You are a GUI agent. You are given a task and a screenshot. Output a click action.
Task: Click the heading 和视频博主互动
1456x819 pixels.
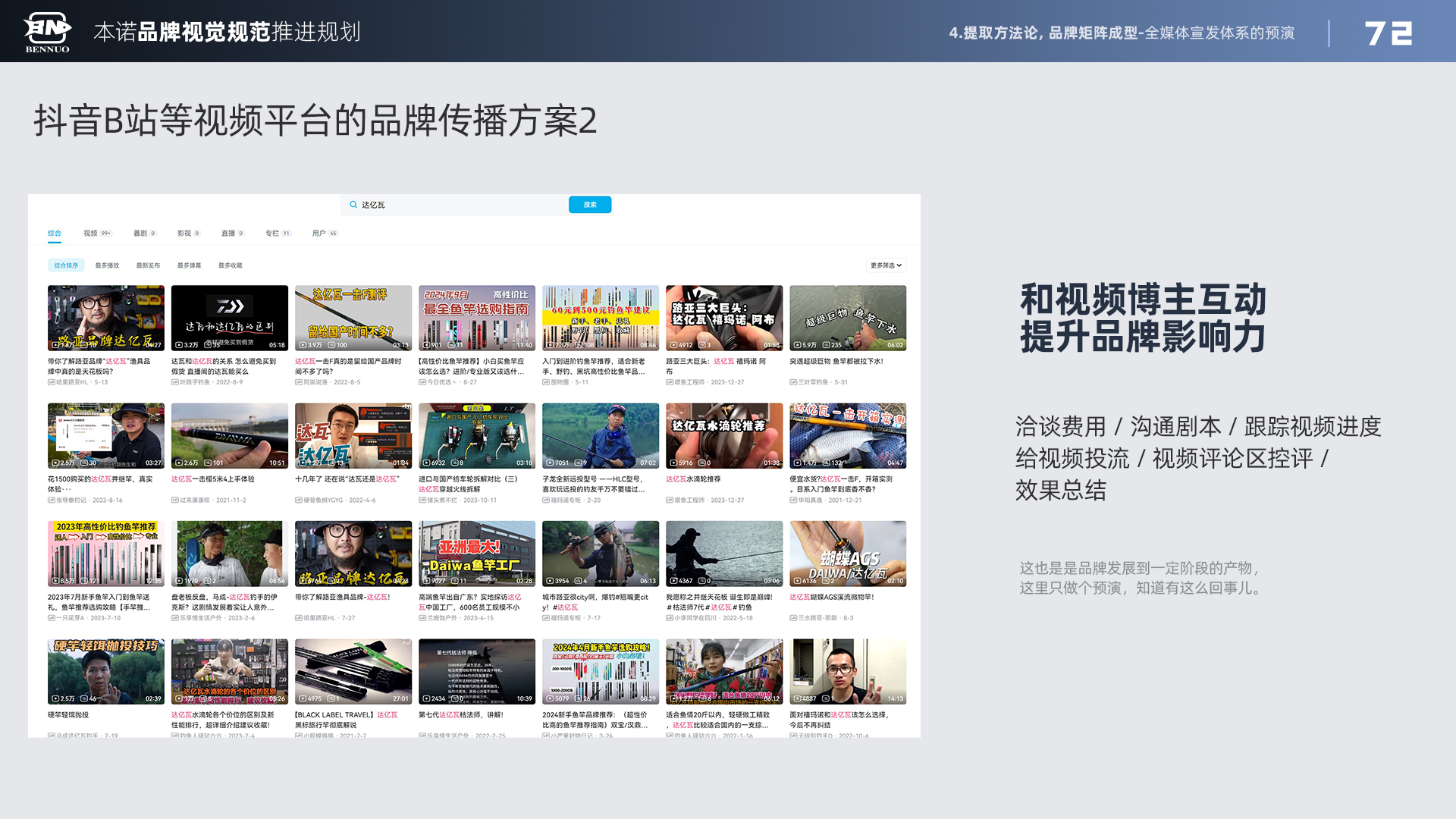(1144, 299)
